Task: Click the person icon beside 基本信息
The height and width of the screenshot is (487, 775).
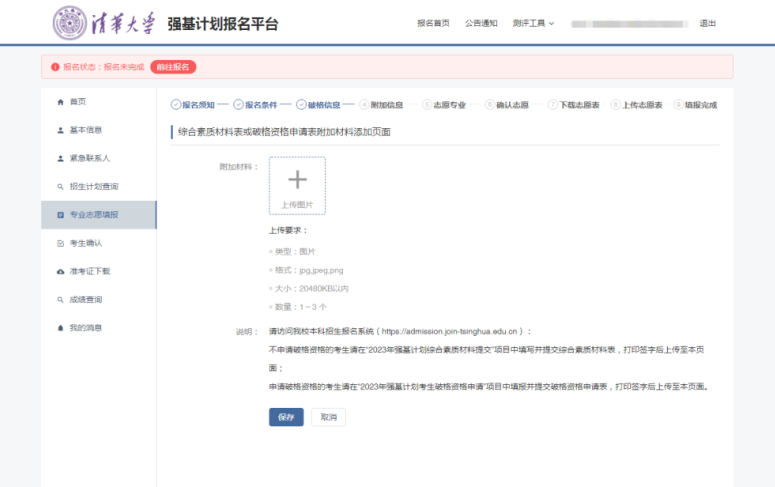Action: pyautogui.click(x=60, y=130)
